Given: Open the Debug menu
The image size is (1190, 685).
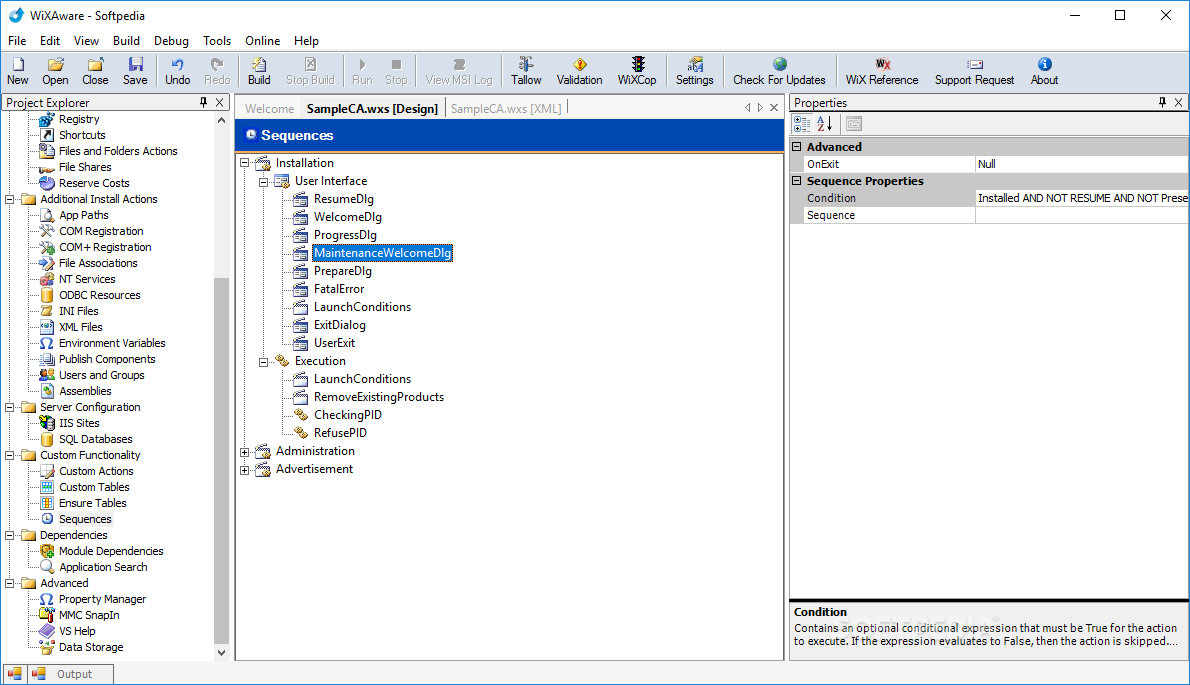Looking at the screenshot, I should coord(171,41).
